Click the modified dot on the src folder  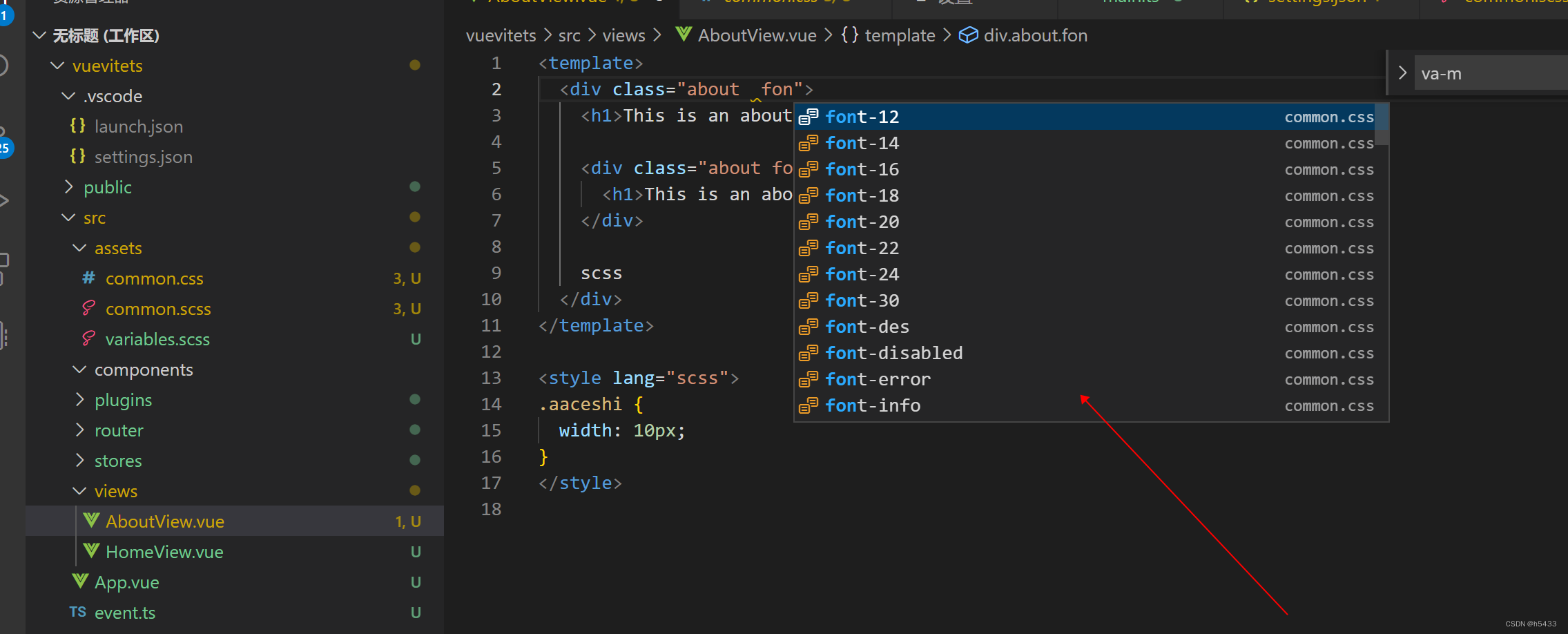coord(415,217)
